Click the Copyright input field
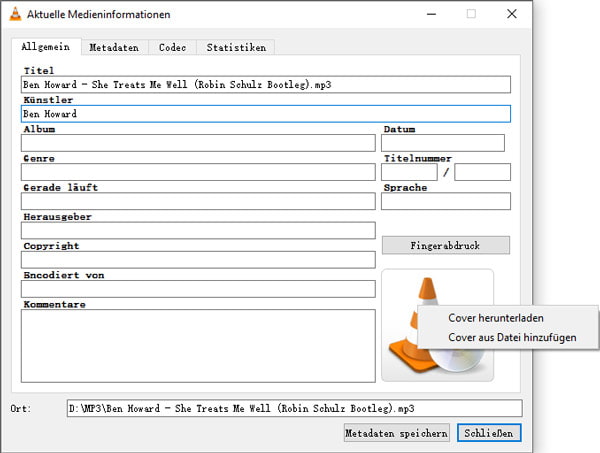The height and width of the screenshot is (453, 600). 198,260
